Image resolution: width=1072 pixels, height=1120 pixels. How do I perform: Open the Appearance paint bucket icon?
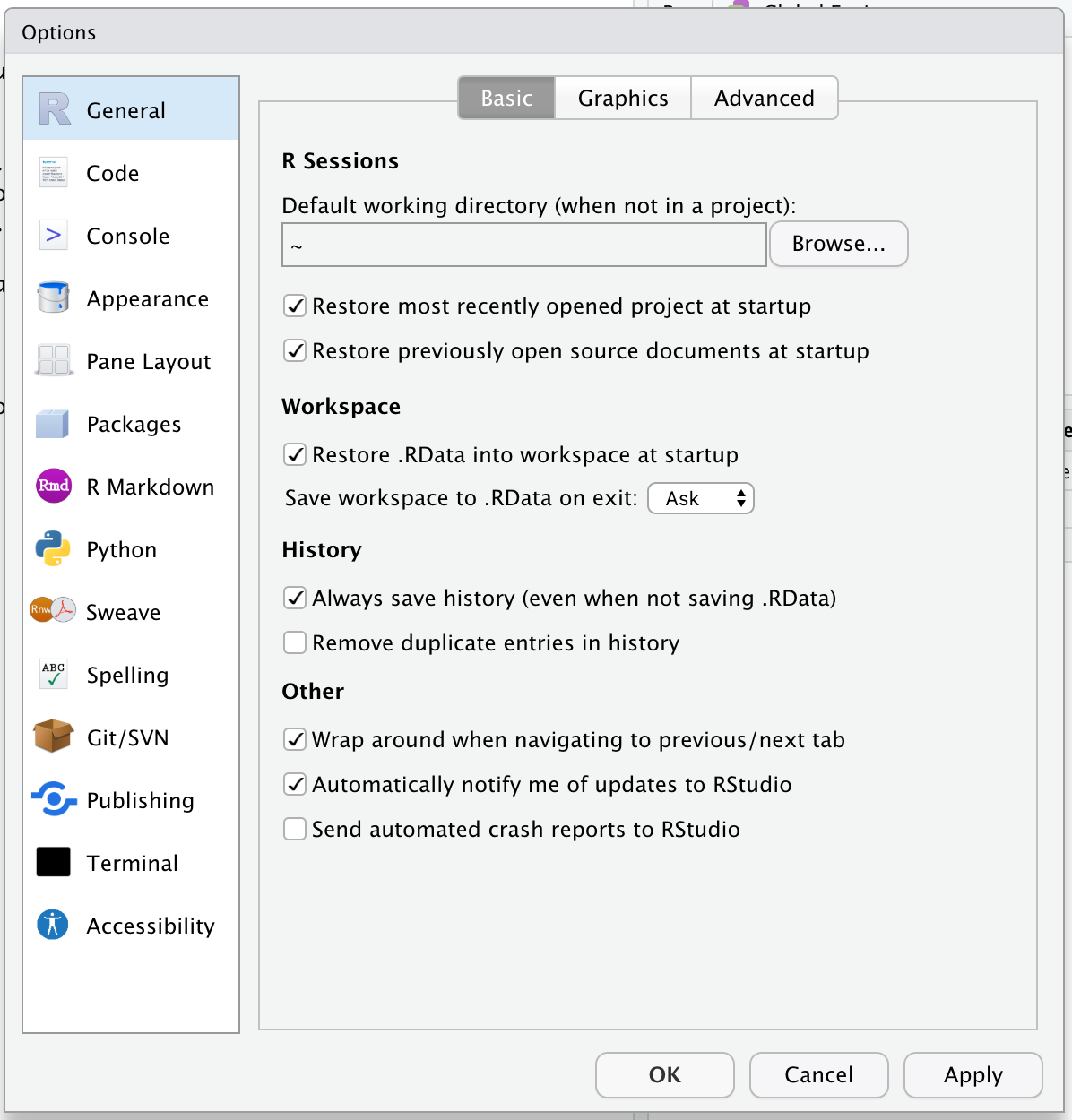coord(54,297)
